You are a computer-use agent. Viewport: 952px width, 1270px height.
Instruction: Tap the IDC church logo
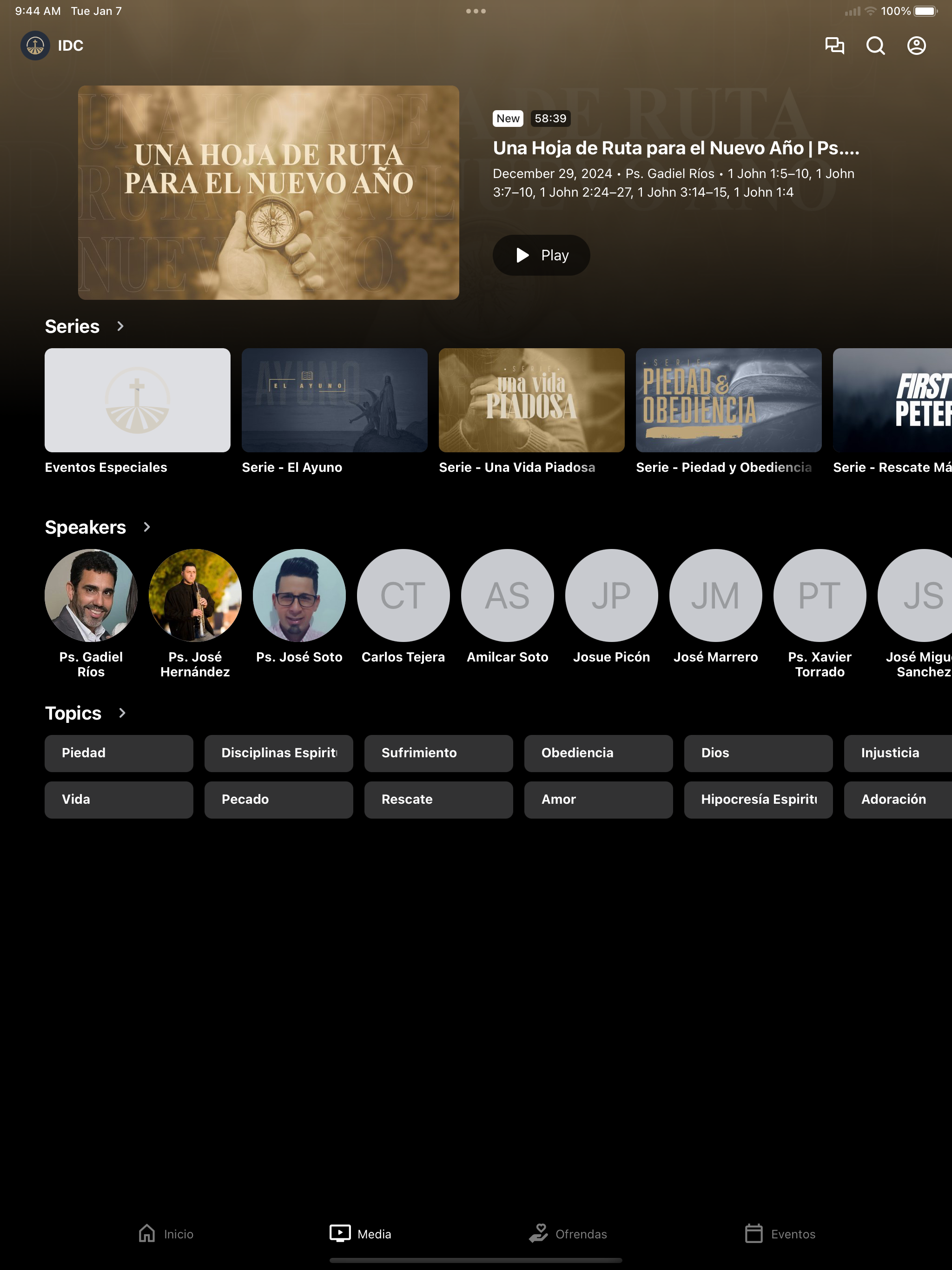pyautogui.click(x=35, y=46)
